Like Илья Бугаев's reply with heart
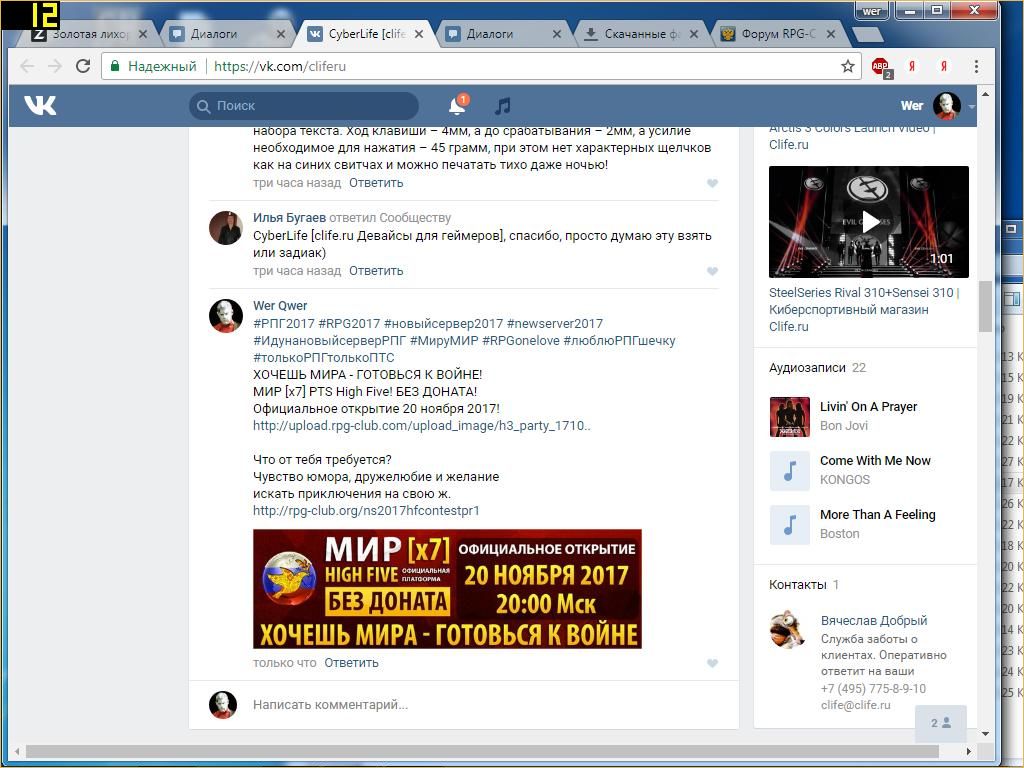Viewport: 1024px width, 768px height. pyautogui.click(x=712, y=271)
